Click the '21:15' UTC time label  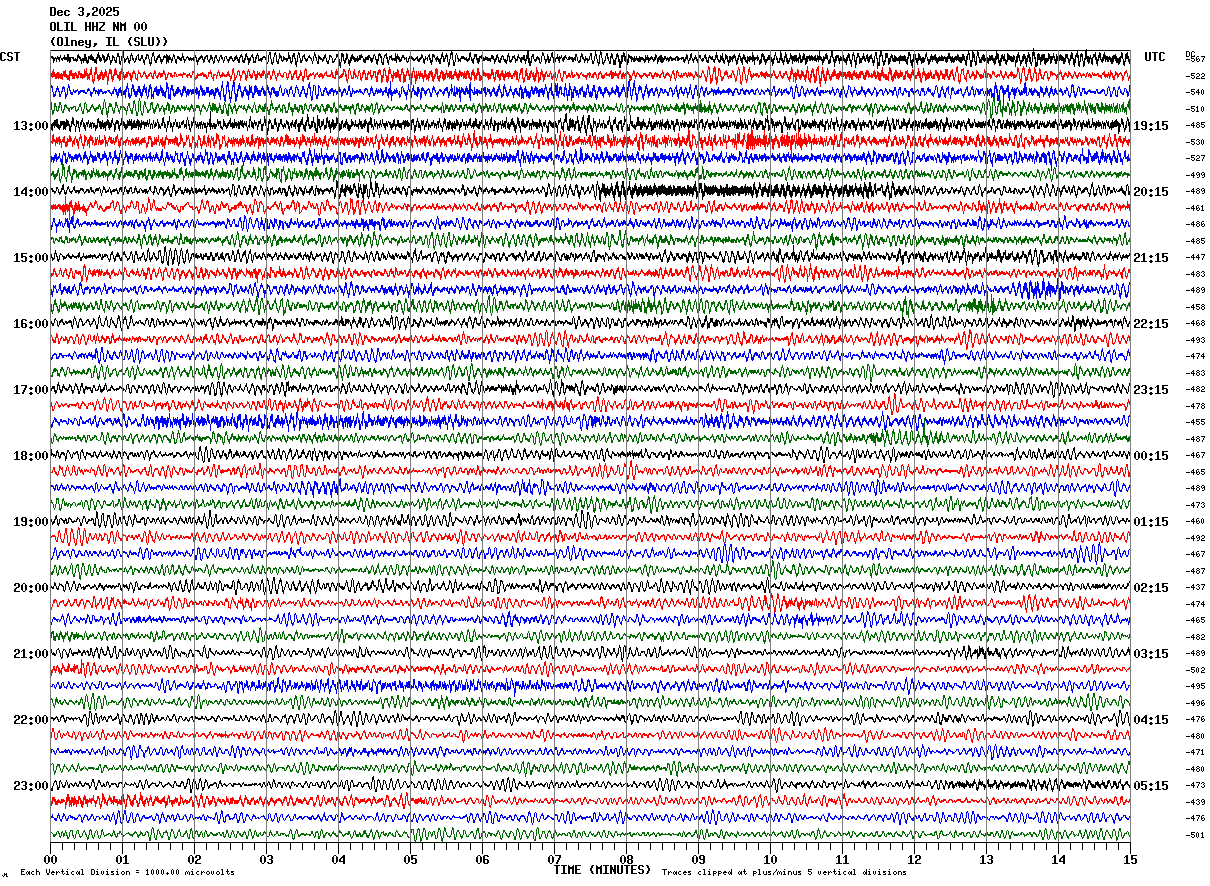1151,258
